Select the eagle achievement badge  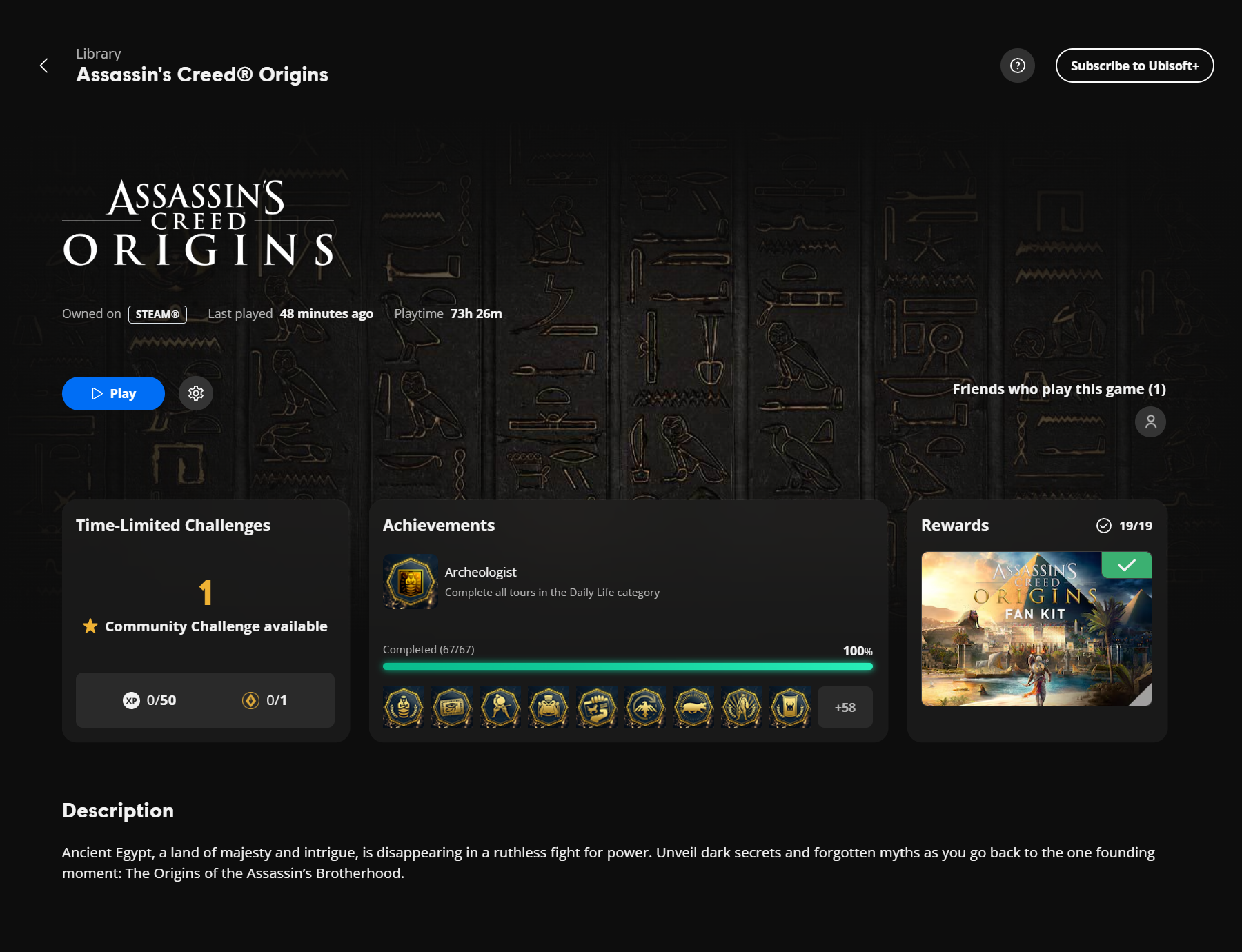(645, 707)
